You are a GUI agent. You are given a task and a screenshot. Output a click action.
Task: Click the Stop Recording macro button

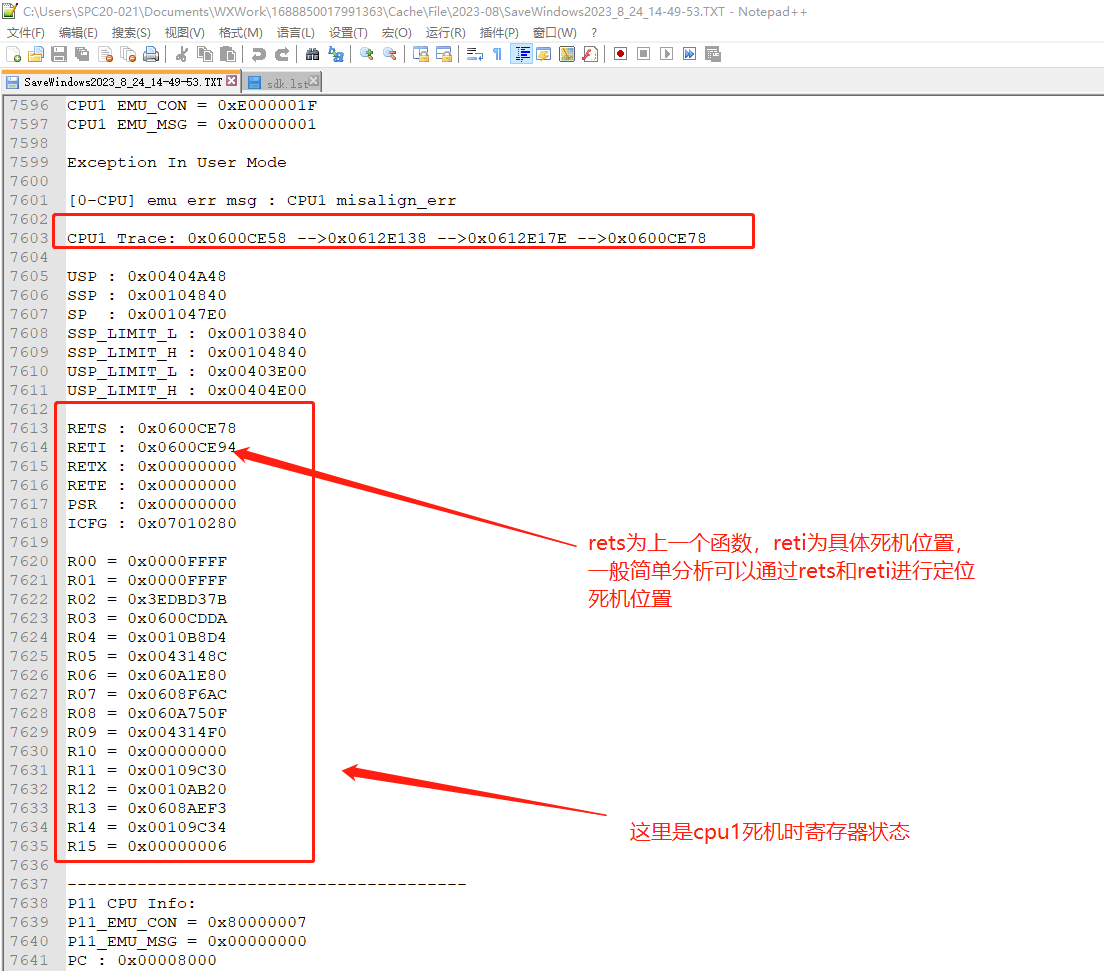tap(644, 54)
